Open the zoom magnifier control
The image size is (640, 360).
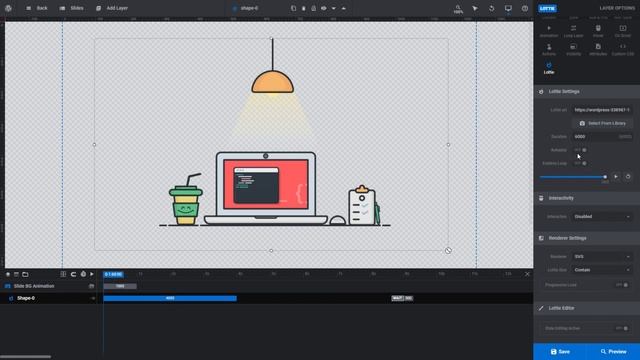tap(458, 9)
